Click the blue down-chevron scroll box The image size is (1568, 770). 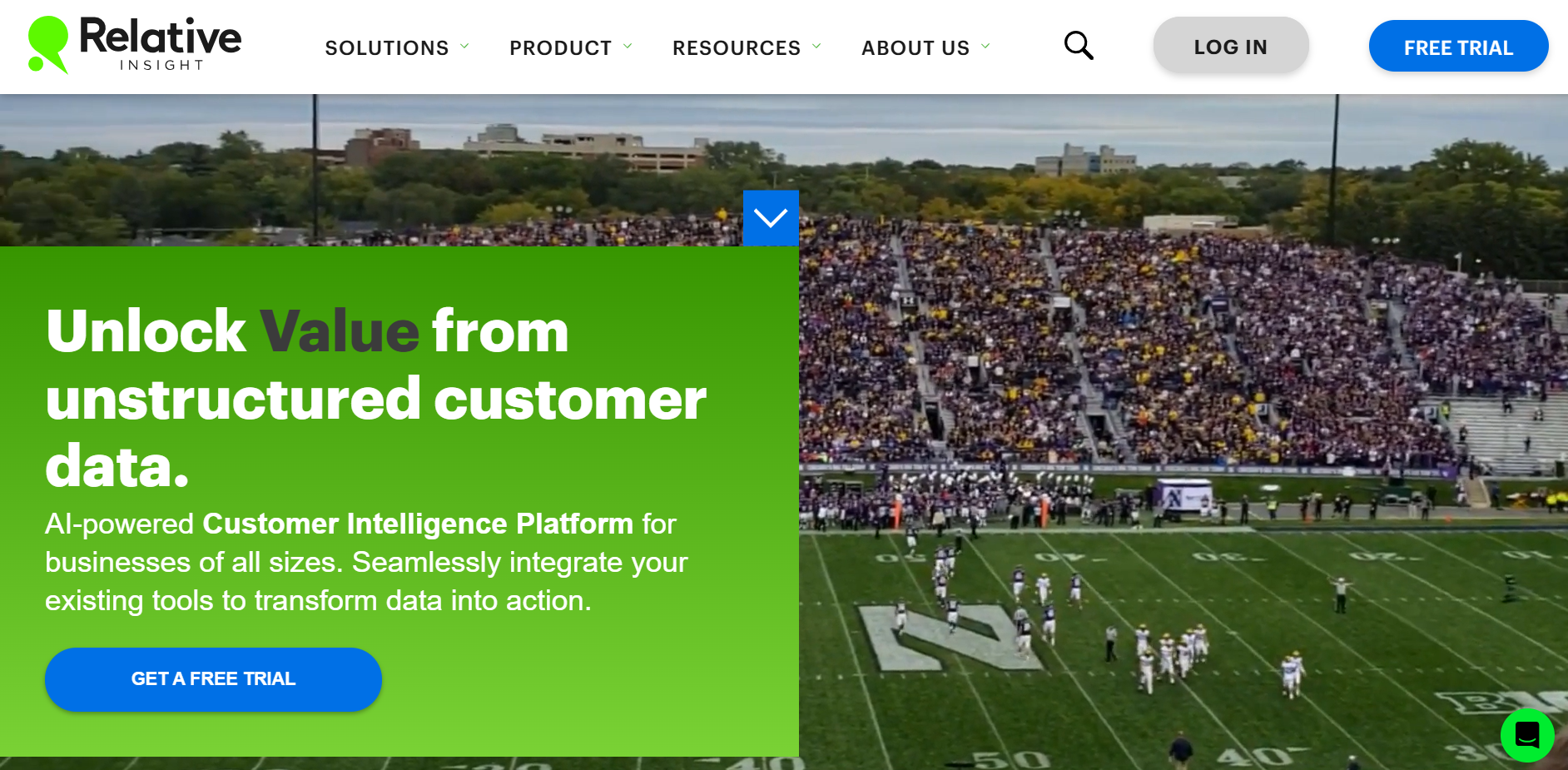coord(771,218)
